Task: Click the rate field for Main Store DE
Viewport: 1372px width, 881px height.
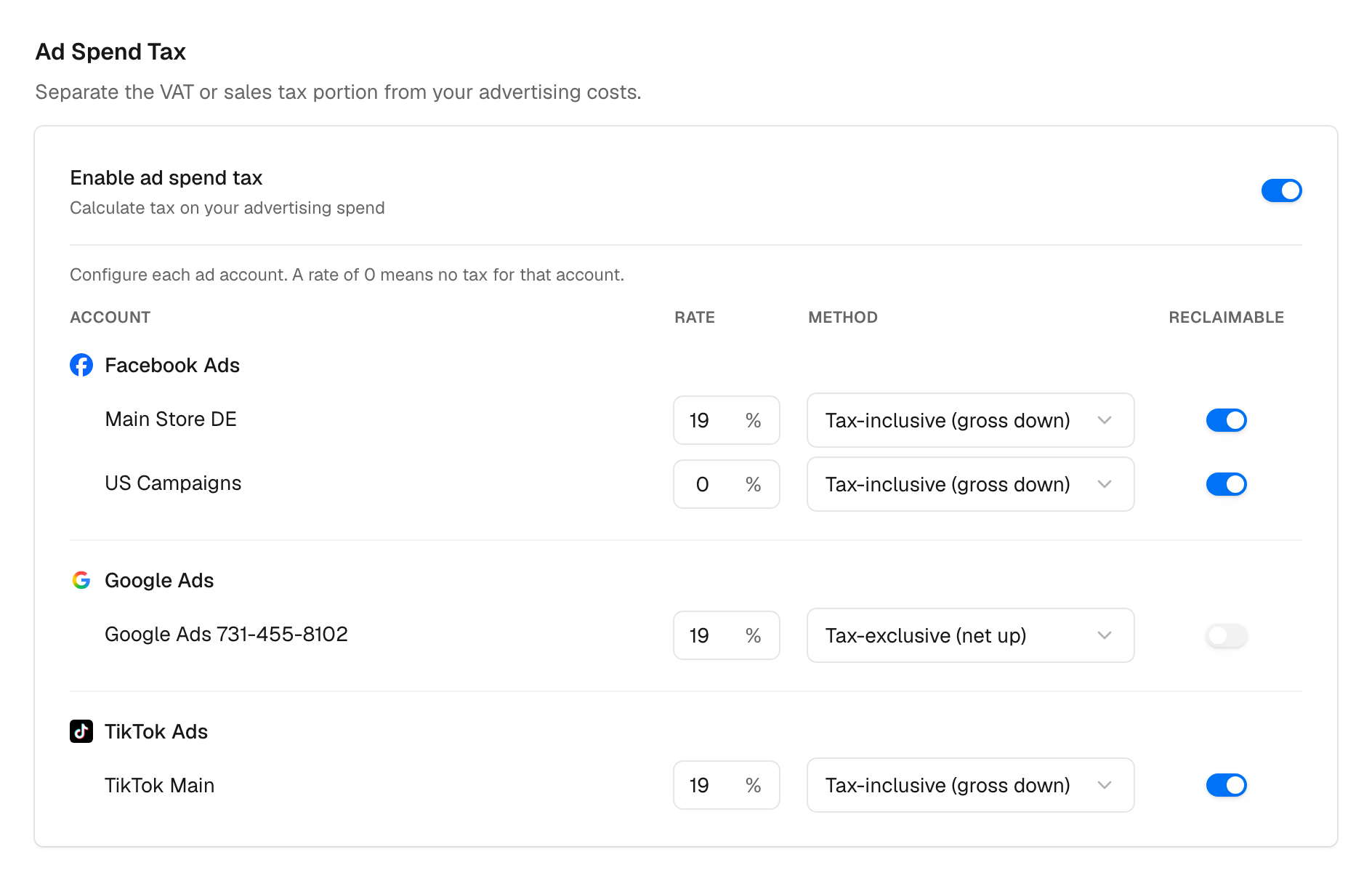Action: tap(726, 420)
